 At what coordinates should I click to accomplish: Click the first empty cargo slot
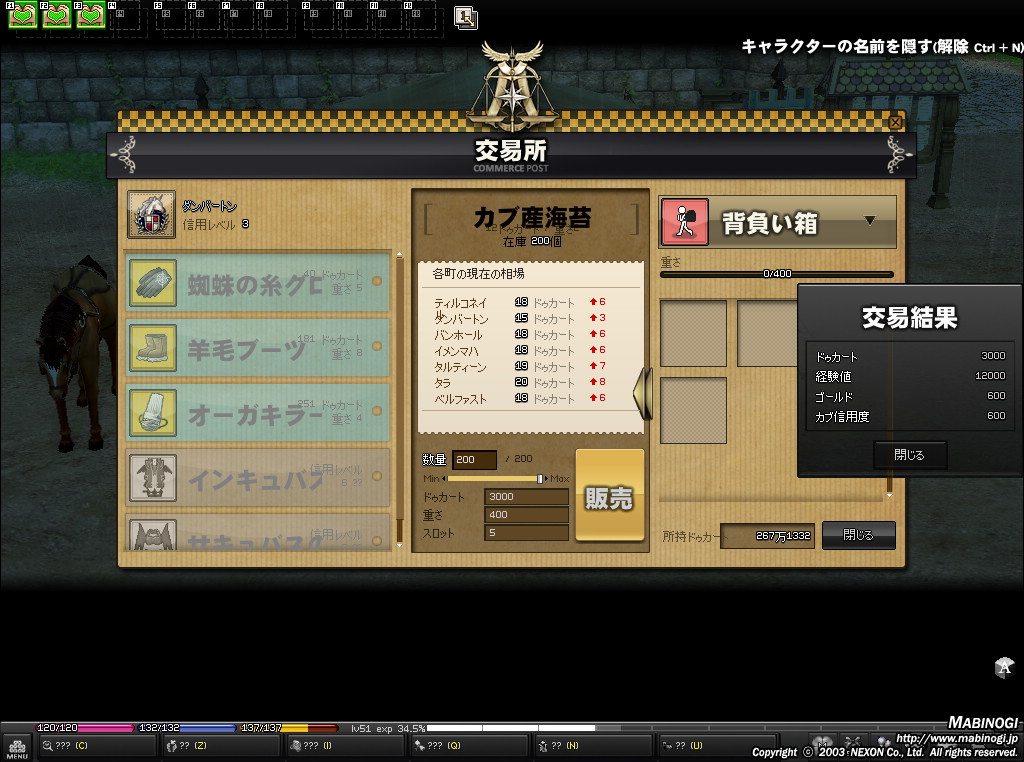pos(694,333)
